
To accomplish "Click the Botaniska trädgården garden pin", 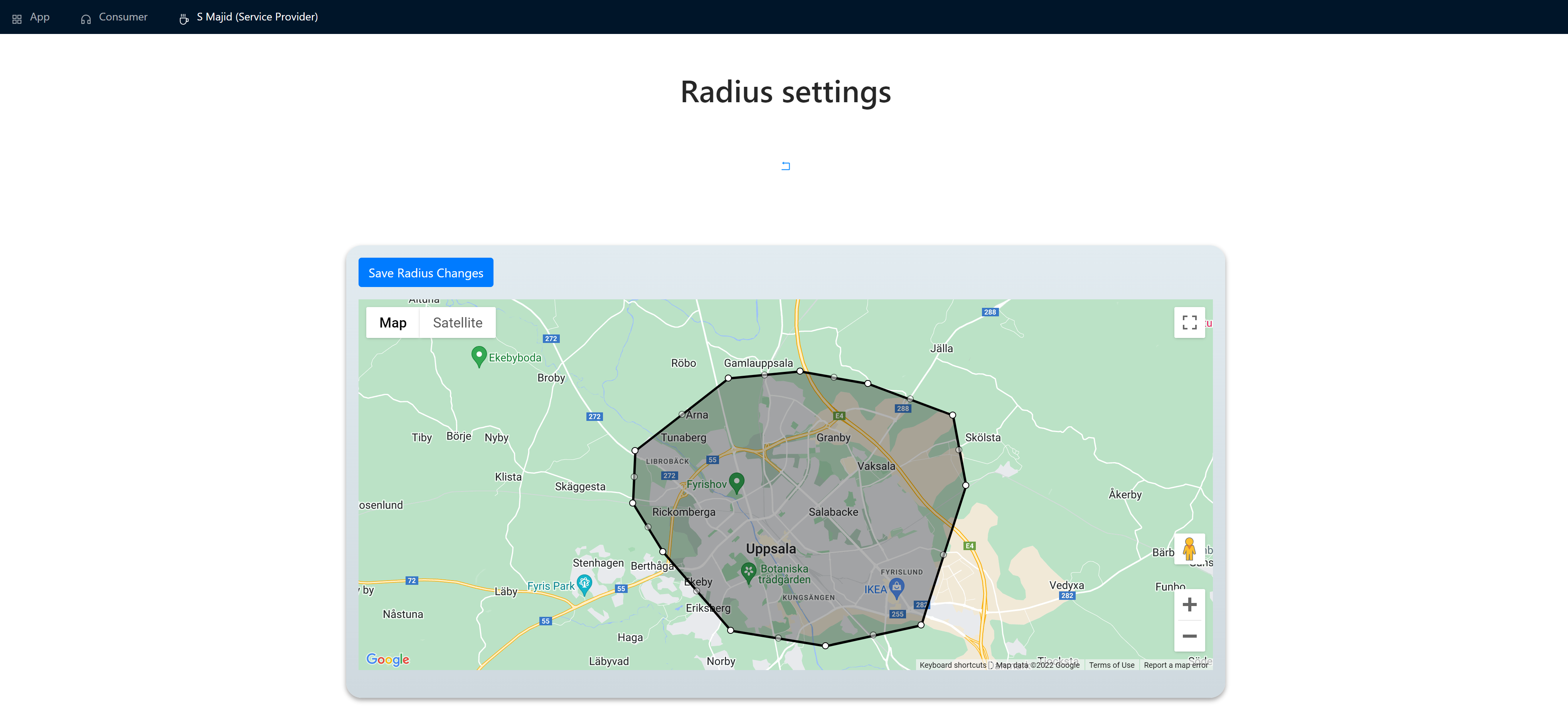I will (x=749, y=572).
